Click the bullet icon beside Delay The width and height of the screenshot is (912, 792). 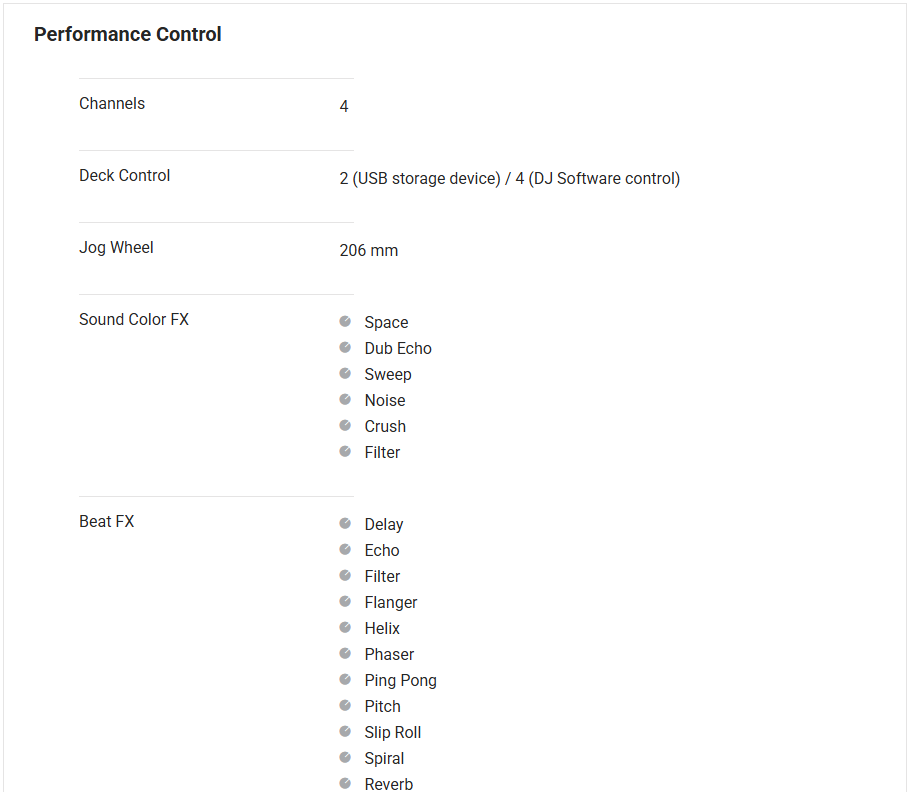345,523
